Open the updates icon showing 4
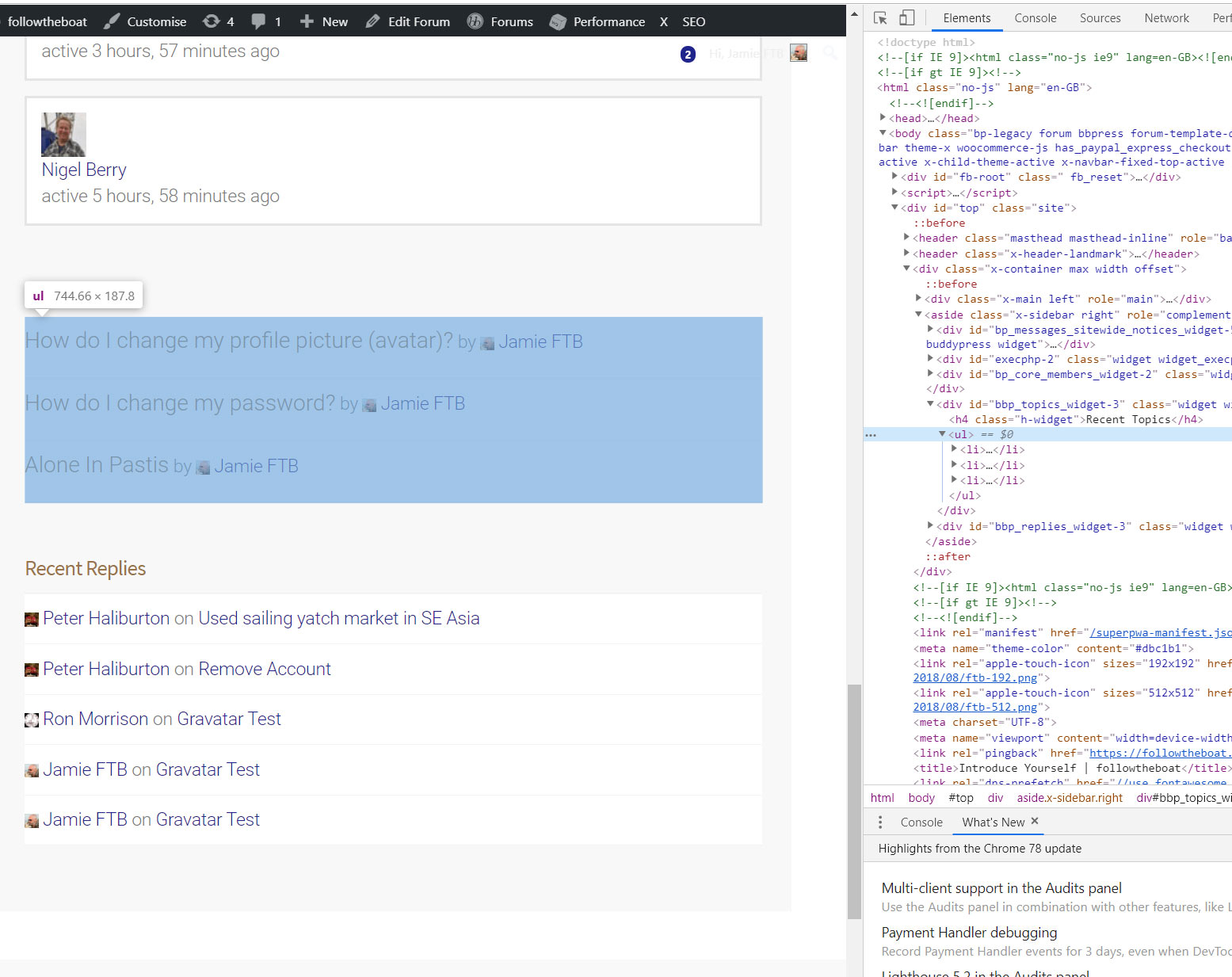This screenshot has height=977, width=1232. 212,21
